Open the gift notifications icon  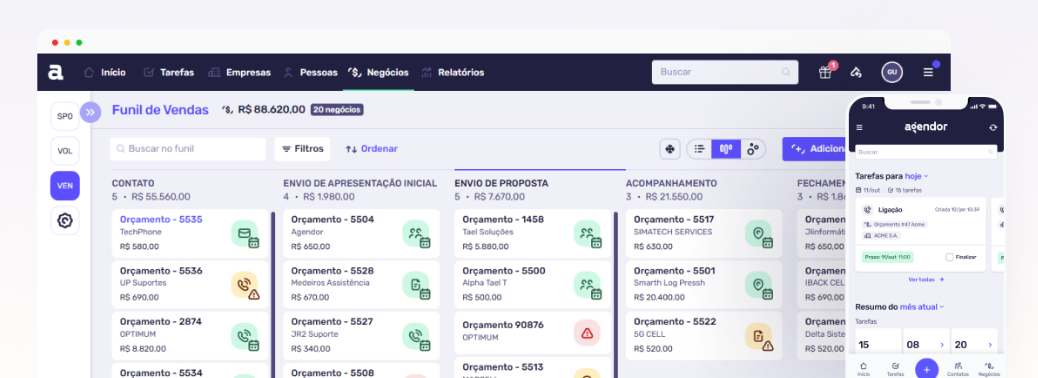pyautogui.click(x=825, y=72)
